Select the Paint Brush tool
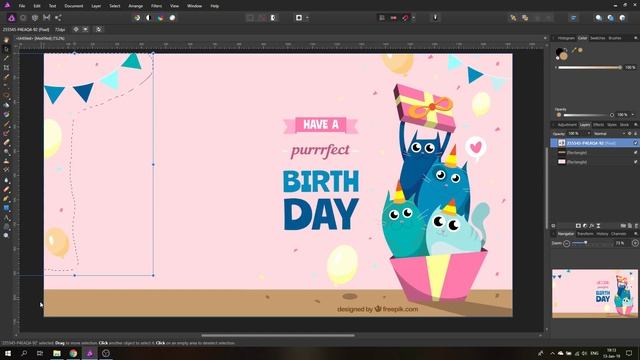The image size is (640, 360). pos(6,124)
